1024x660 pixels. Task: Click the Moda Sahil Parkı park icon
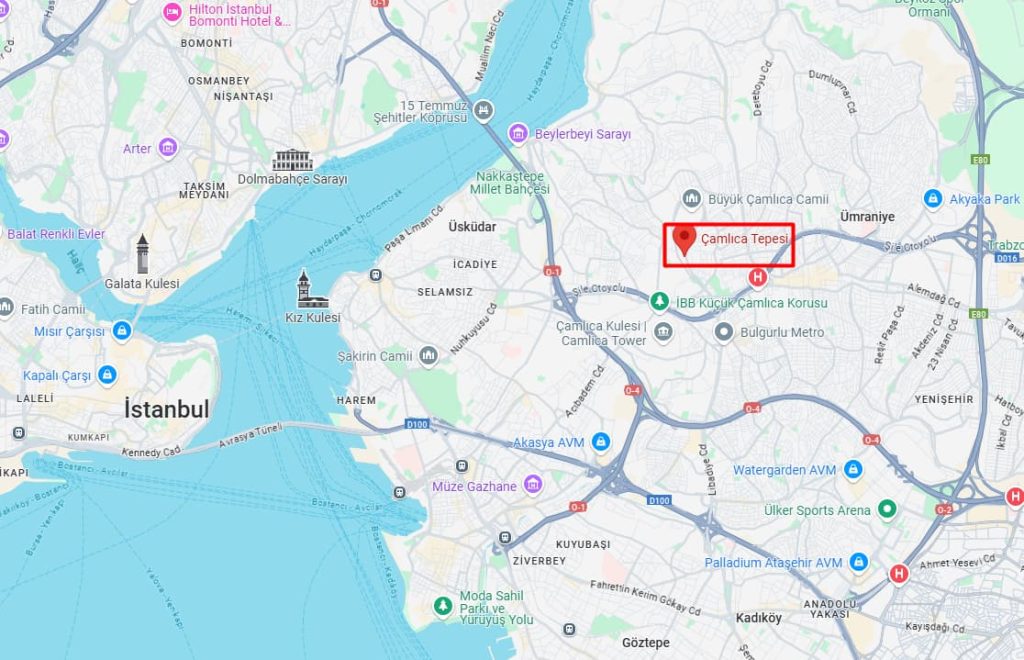point(443,606)
